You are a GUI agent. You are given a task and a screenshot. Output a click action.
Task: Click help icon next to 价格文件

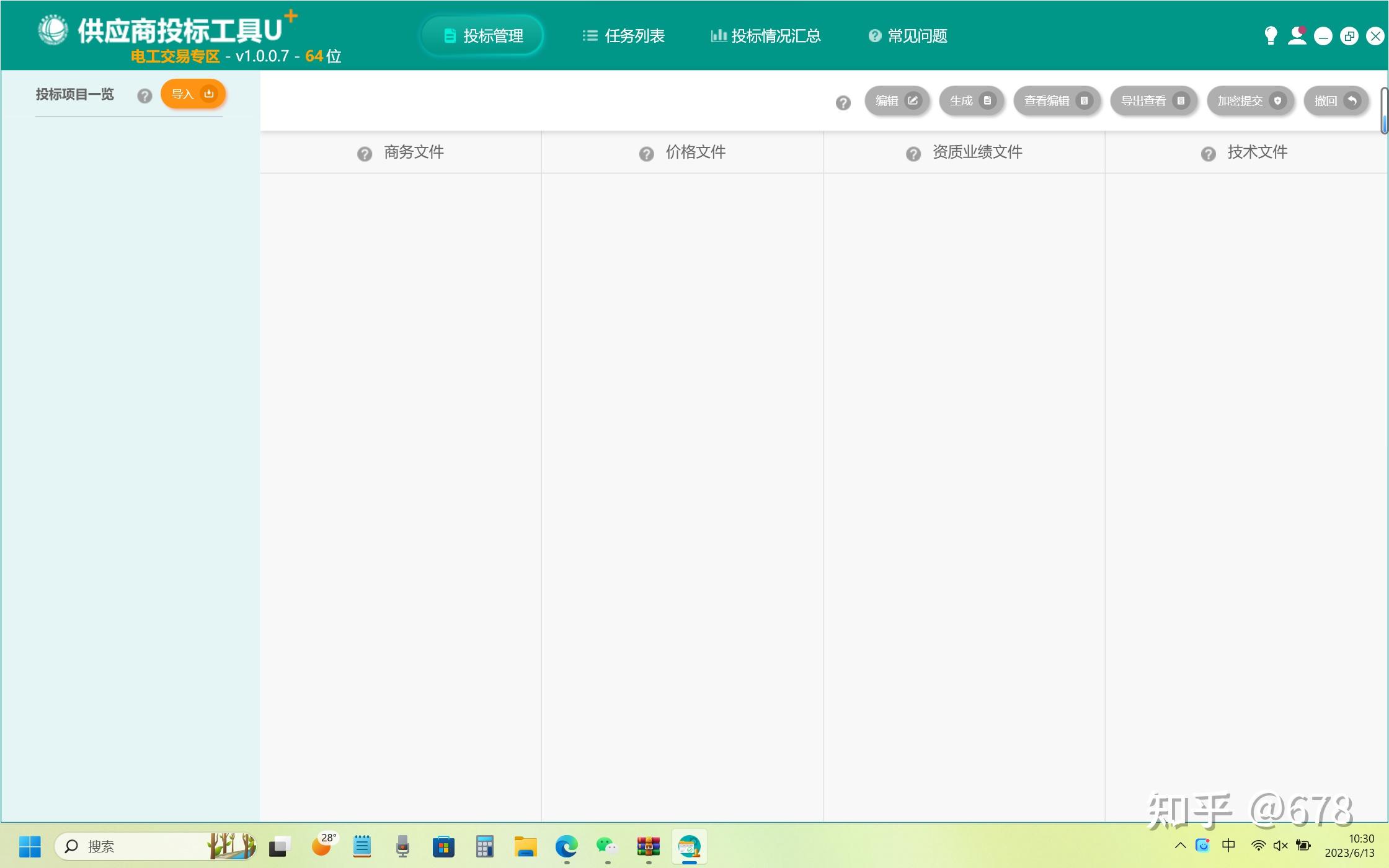point(646,154)
